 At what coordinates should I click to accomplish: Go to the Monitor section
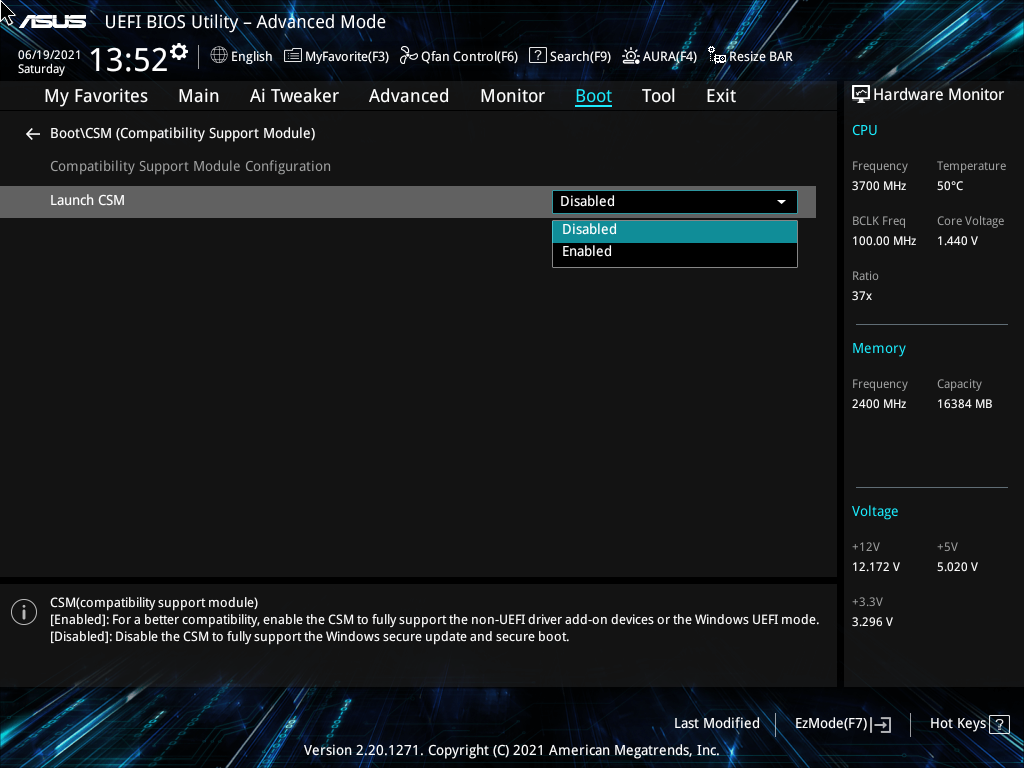coord(512,95)
